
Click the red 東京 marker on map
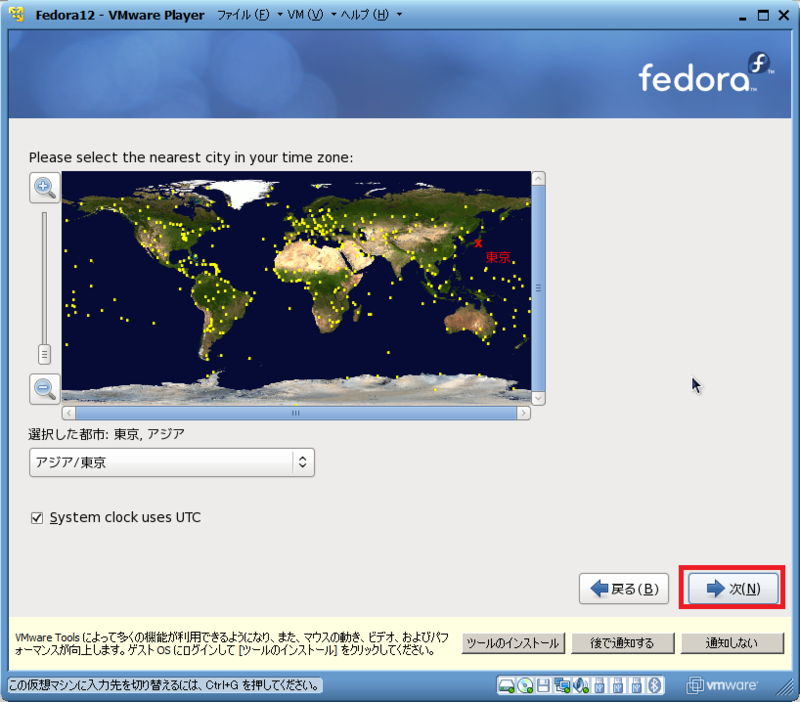[x=478, y=243]
